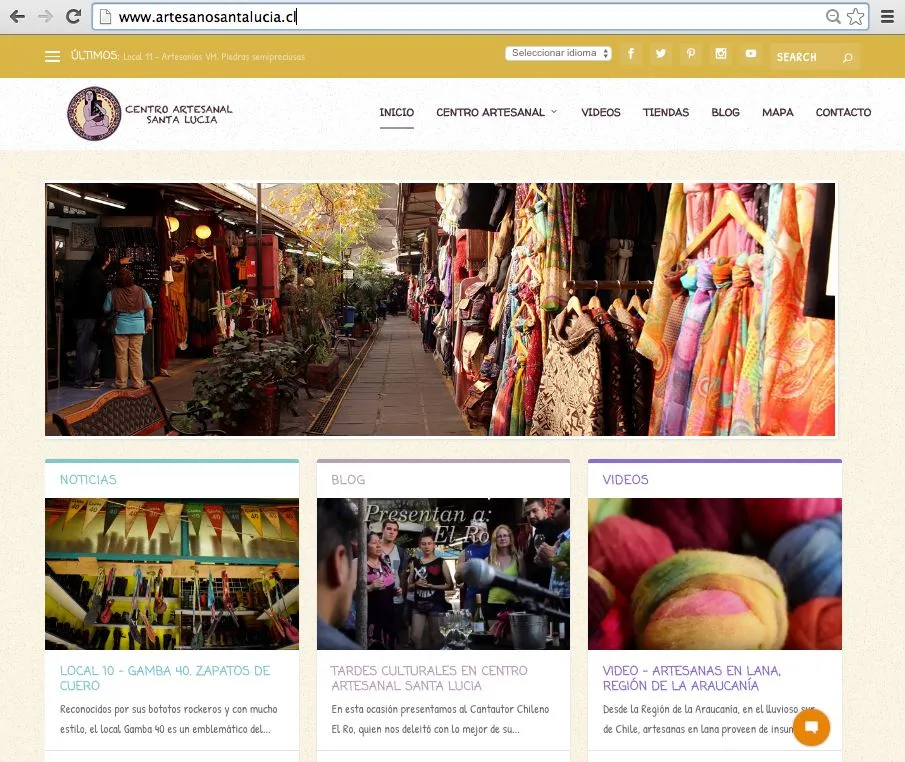Open the YouTube icon link
This screenshot has width=905, height=762.
click(751, 54)
